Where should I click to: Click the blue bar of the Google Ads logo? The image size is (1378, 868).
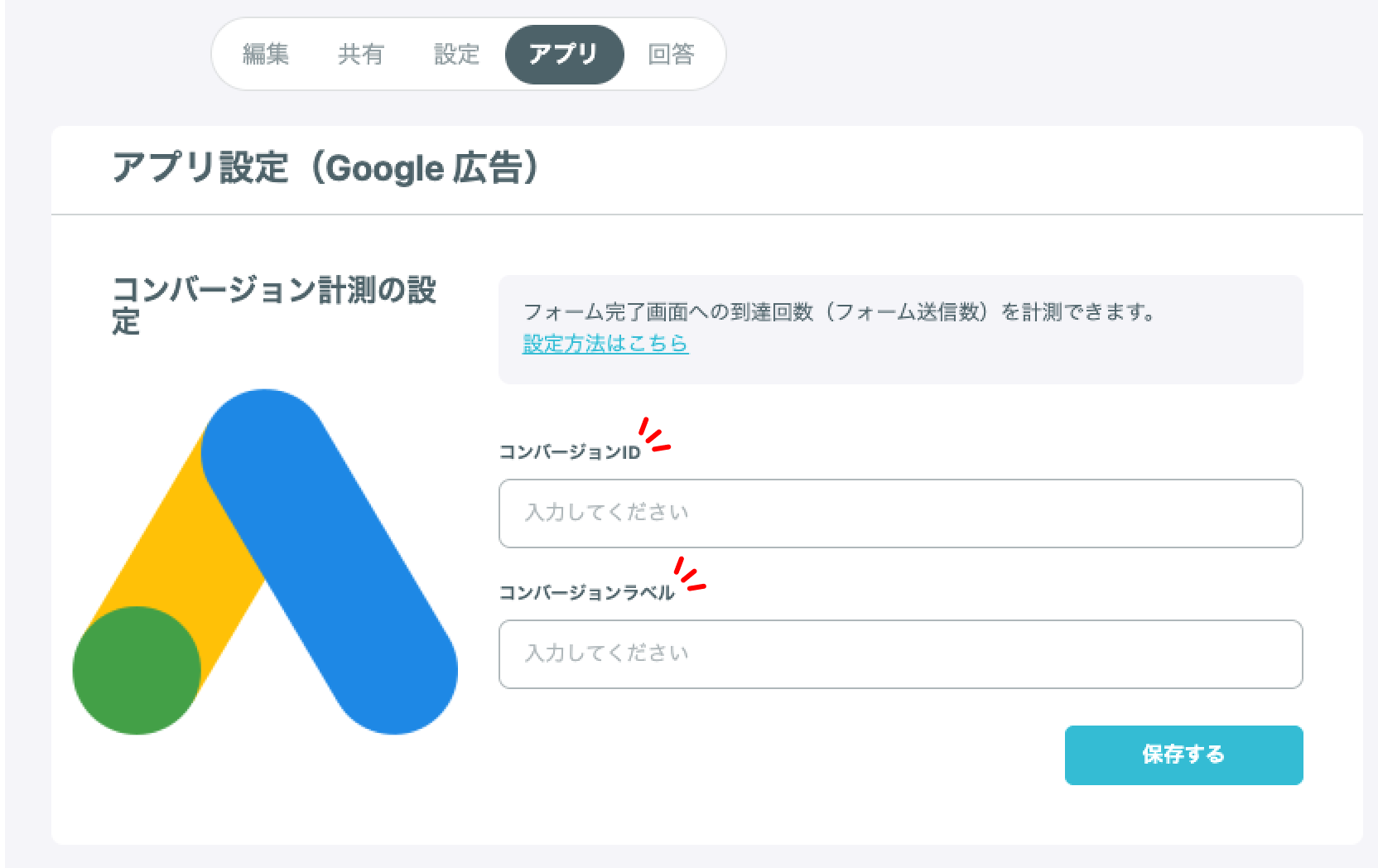click(x=331, y=563)
